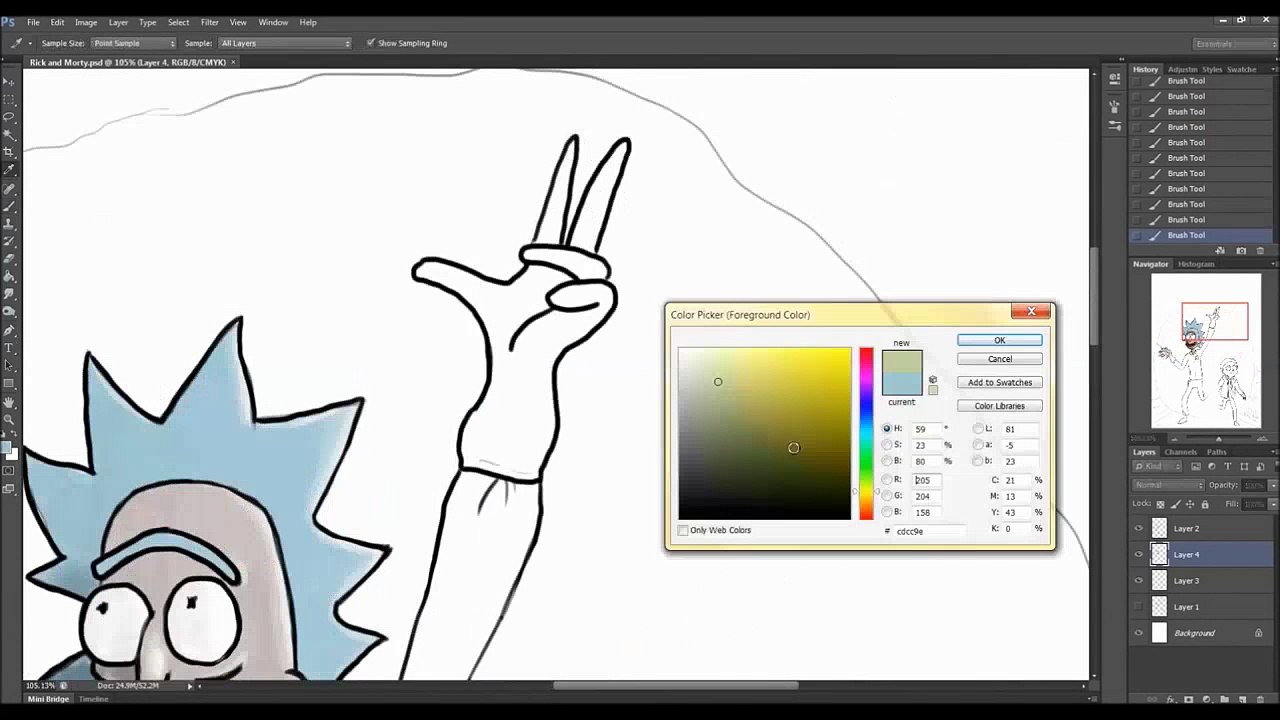This screenshot has height=720, width=1280.
Task: Create new document from current history state
Action: tap(1222, 251)
